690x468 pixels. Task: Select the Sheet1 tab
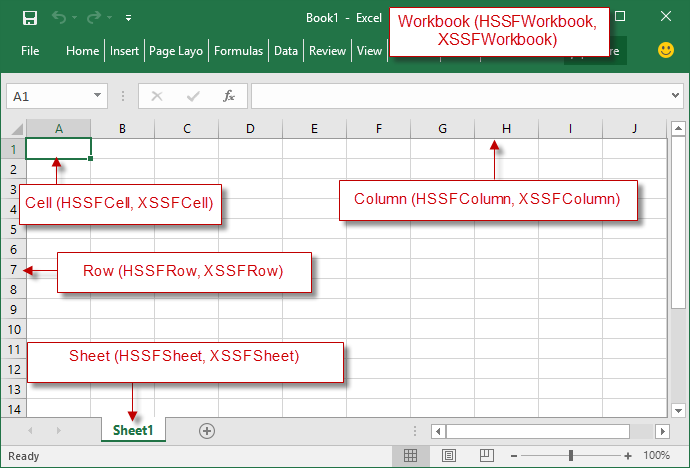click(x=133, y=430)
